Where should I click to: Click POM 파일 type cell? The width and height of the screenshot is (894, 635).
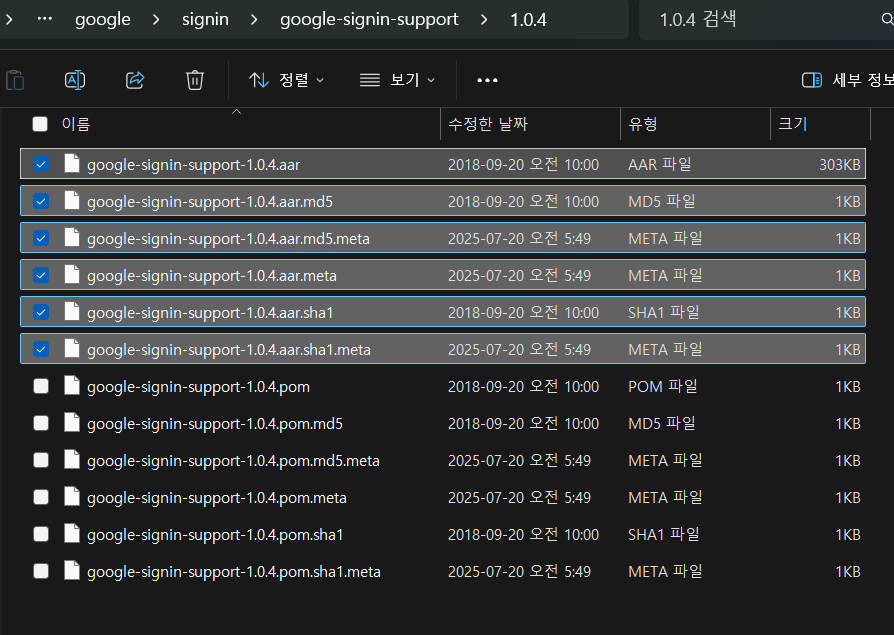[x=663, y=386]
